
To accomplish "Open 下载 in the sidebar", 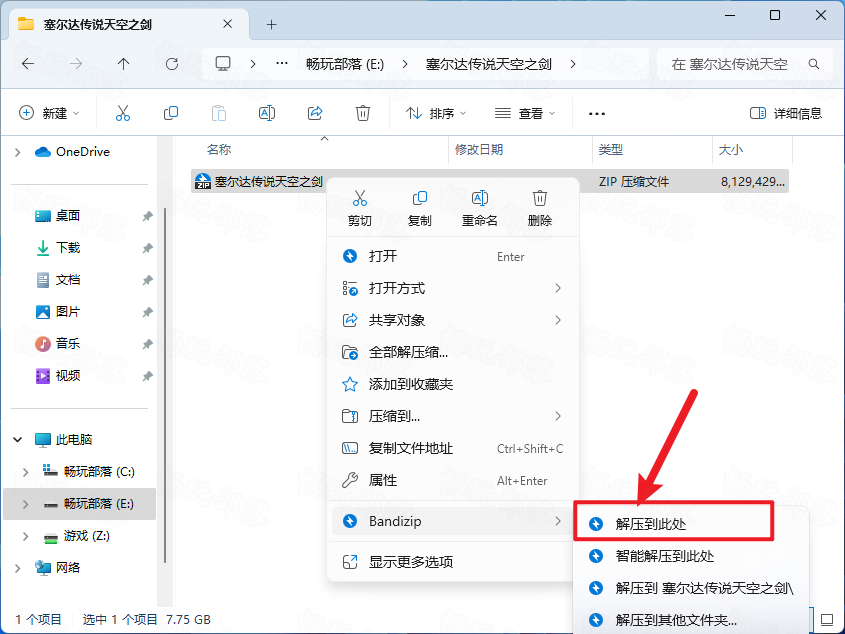I will pos(67,248).
